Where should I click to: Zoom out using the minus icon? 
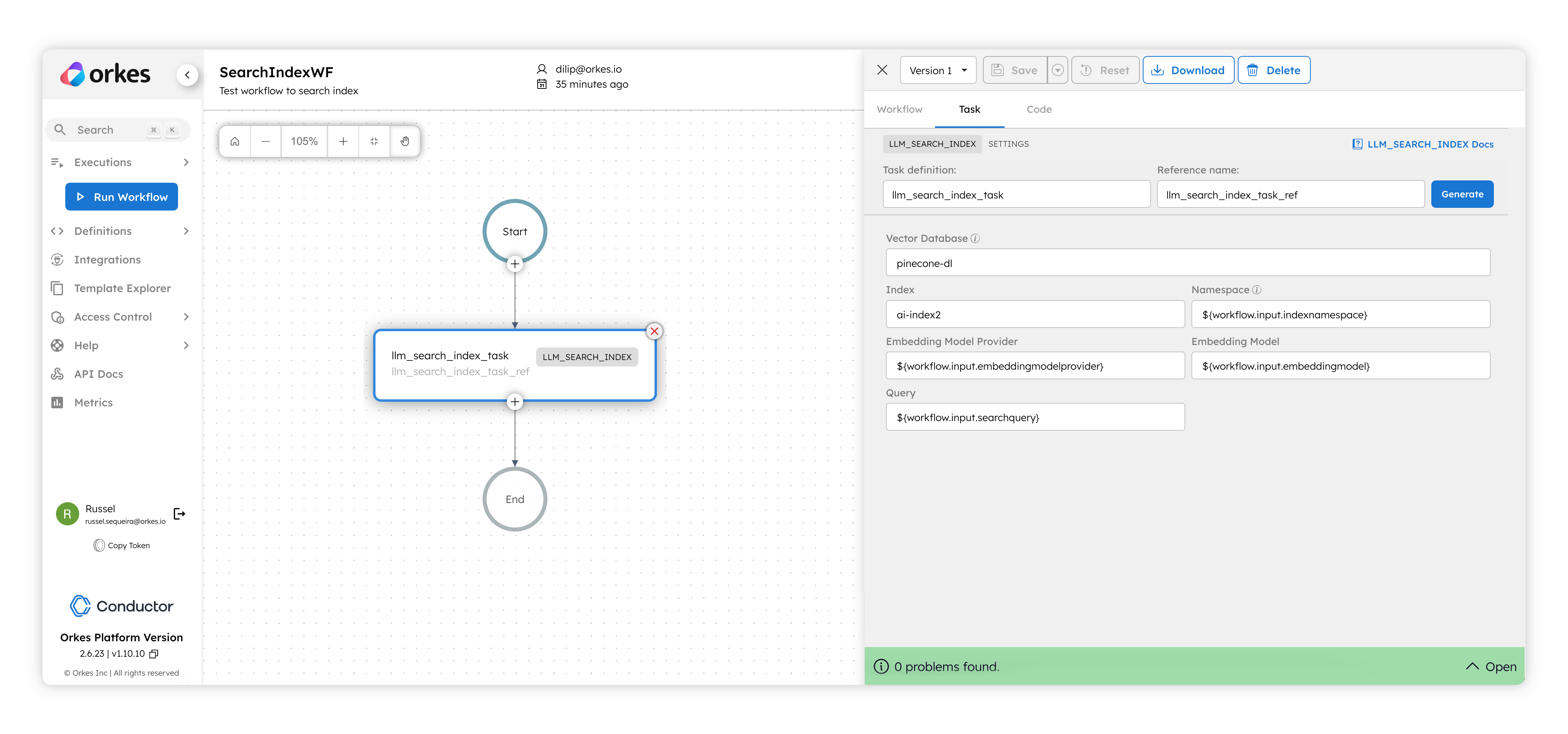[x=265, y=141]
